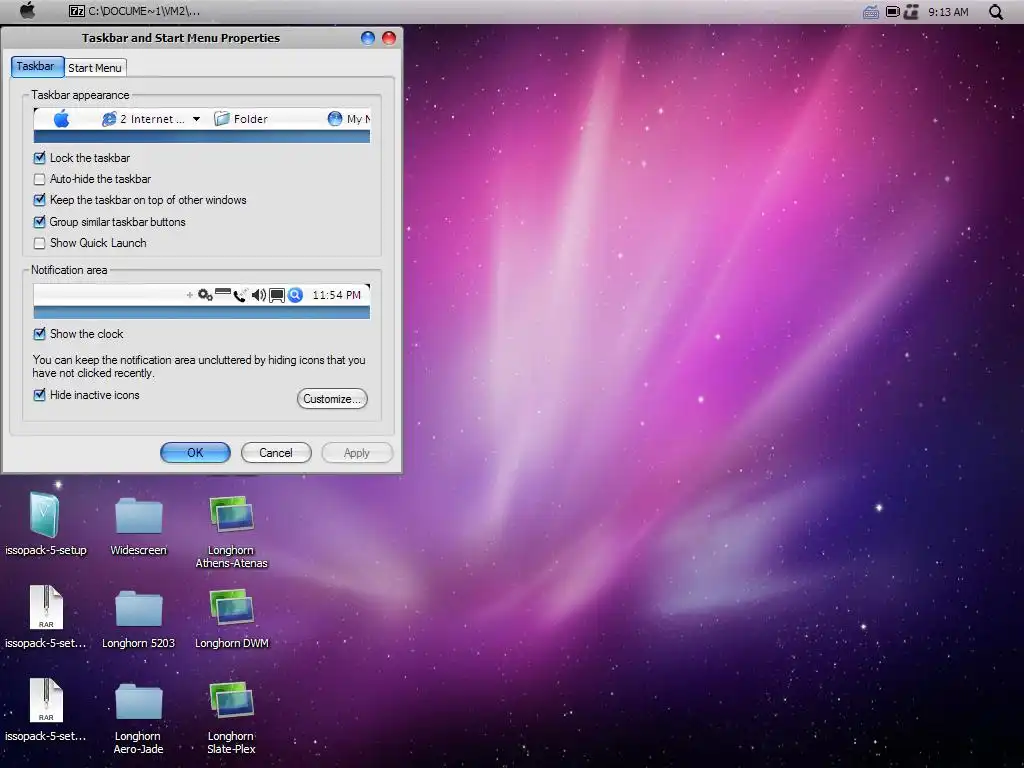Screen dimensions: 1024x768
Task: Open the Apple logo start menu
Action: point(27,11)
